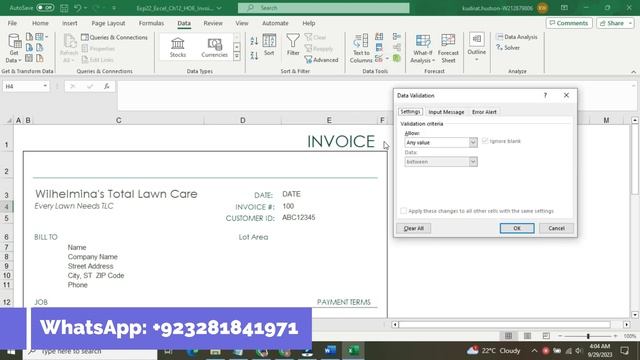
Task: Click the Undo arrow
Action: [x=78, y=8]
